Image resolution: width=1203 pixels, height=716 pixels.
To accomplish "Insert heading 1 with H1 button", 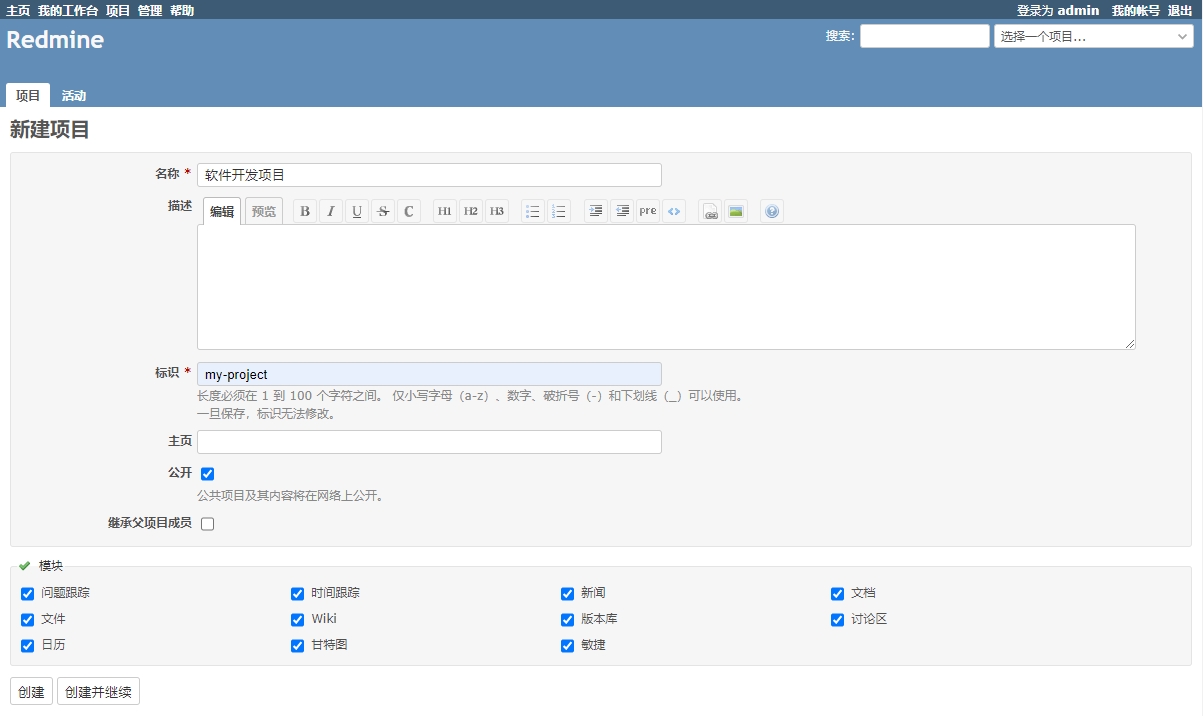I will [445, 211].
